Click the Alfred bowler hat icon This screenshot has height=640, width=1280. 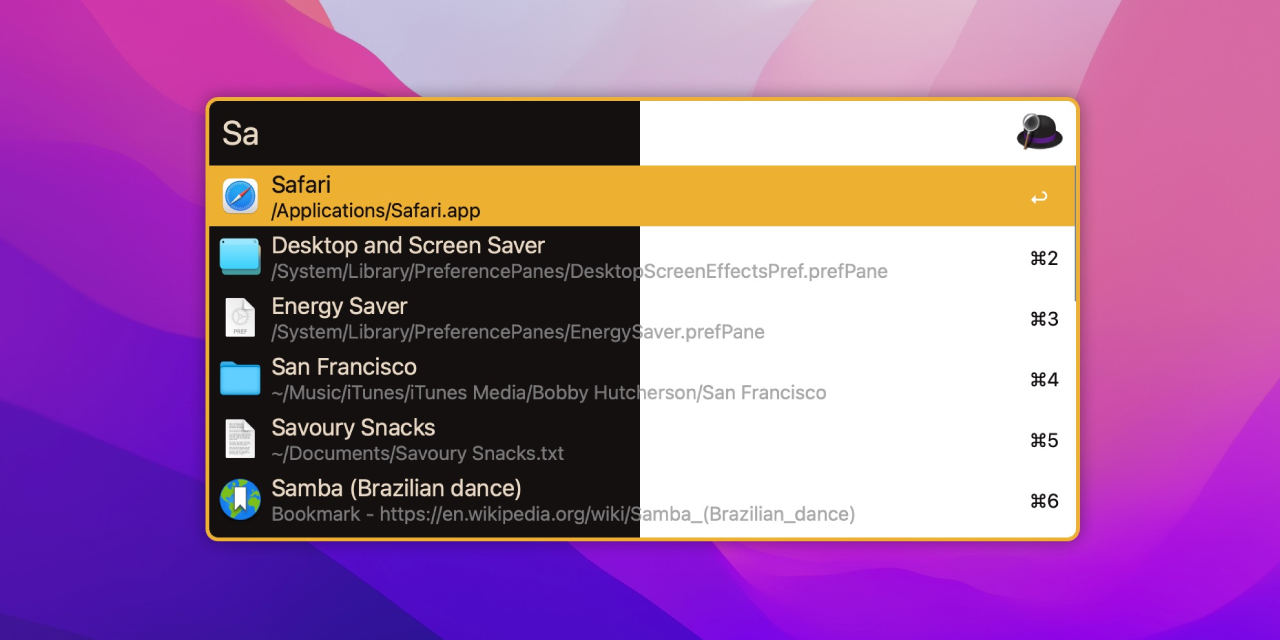click(x=1038, y=132)
